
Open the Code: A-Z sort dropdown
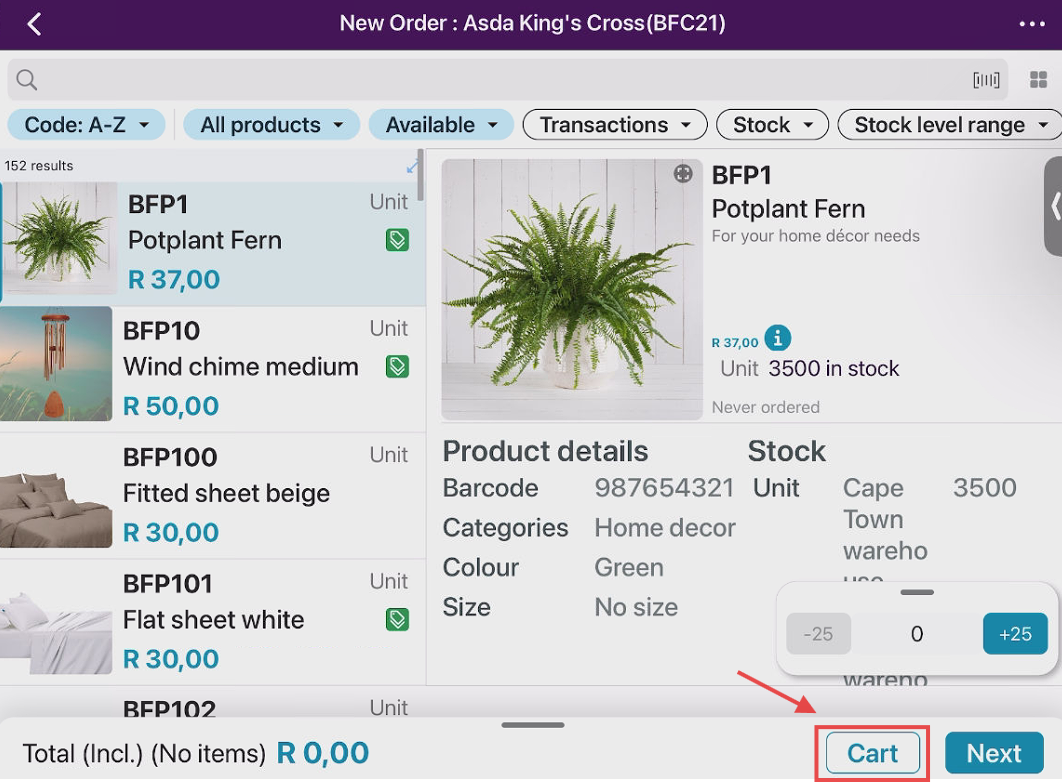(x=86, y=125)
